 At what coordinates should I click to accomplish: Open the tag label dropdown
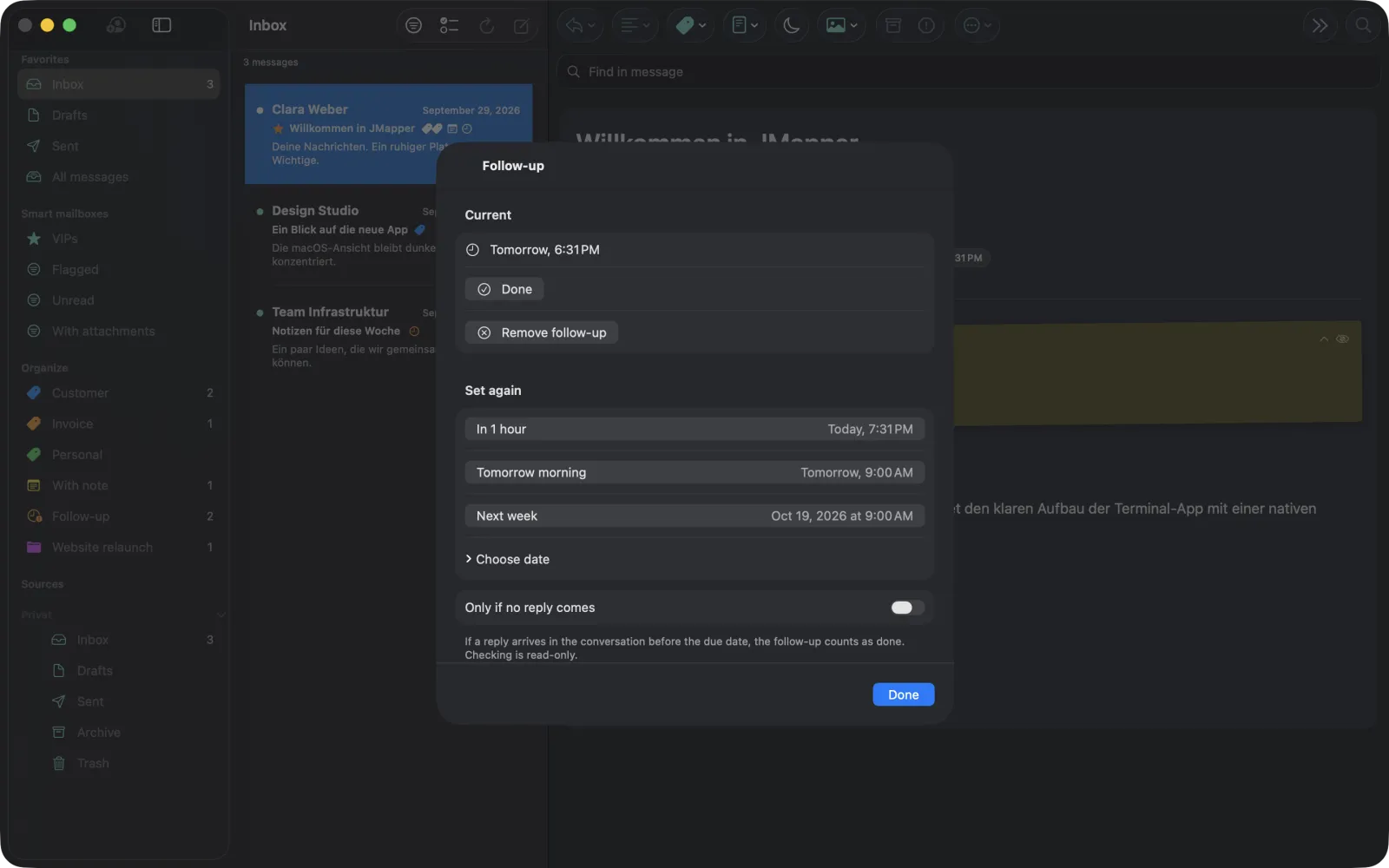pos(691,26)
